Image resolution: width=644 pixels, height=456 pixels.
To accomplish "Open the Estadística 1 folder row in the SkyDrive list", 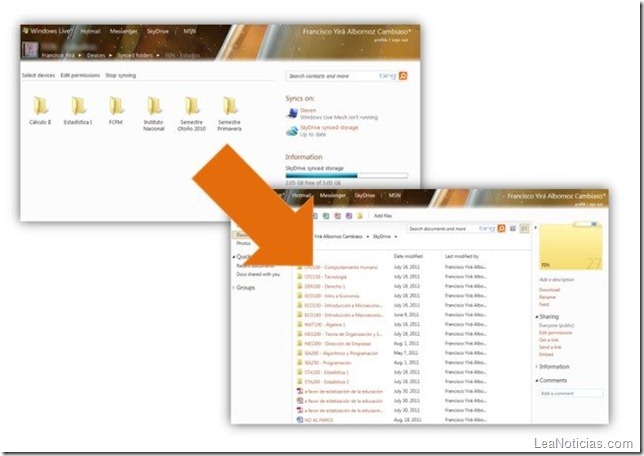I will coord(327,372).
